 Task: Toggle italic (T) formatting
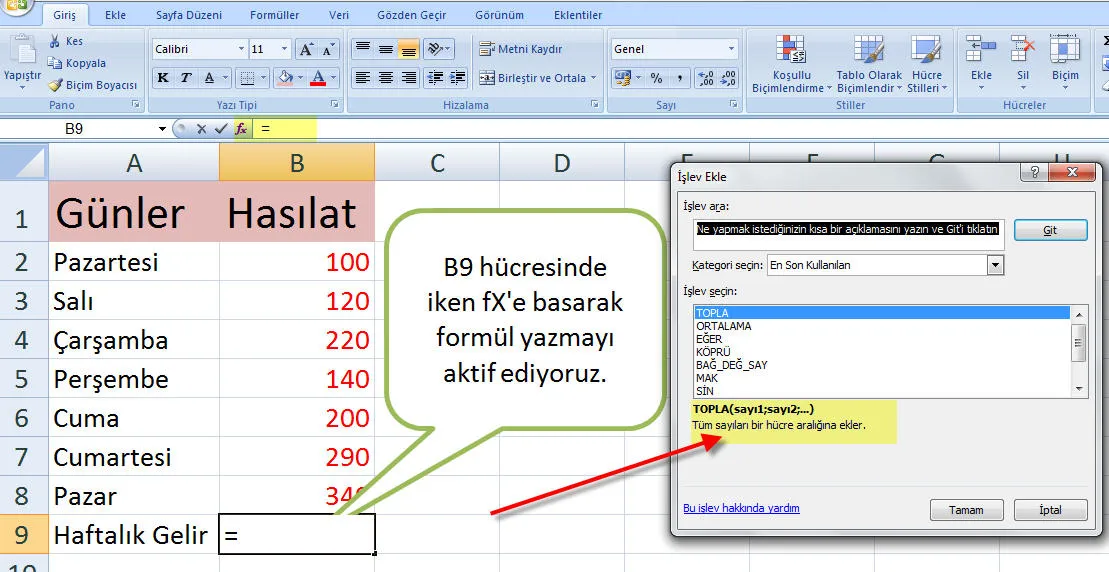pos(186,78)
